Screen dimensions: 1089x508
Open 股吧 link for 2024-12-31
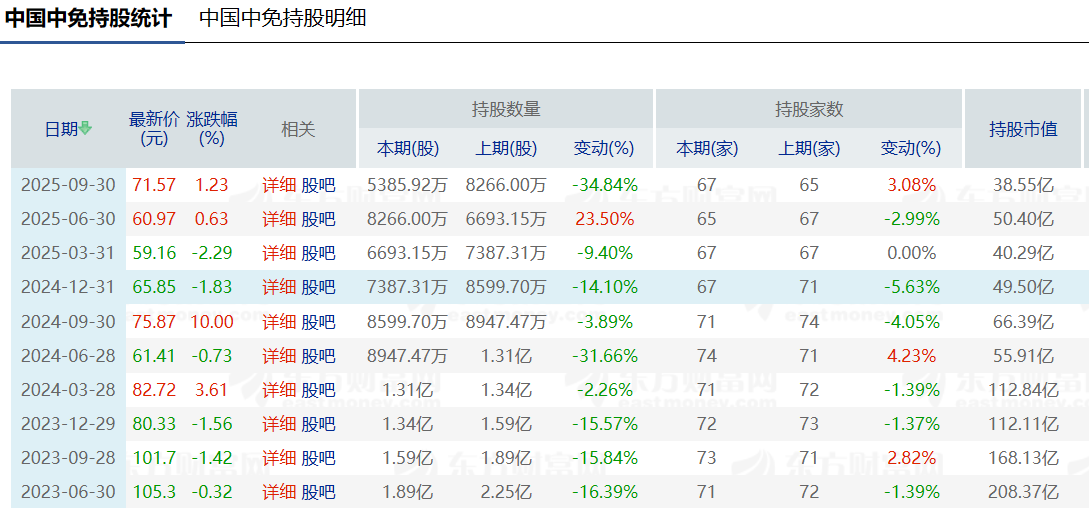pyautogui.click(x=318, y=288)
